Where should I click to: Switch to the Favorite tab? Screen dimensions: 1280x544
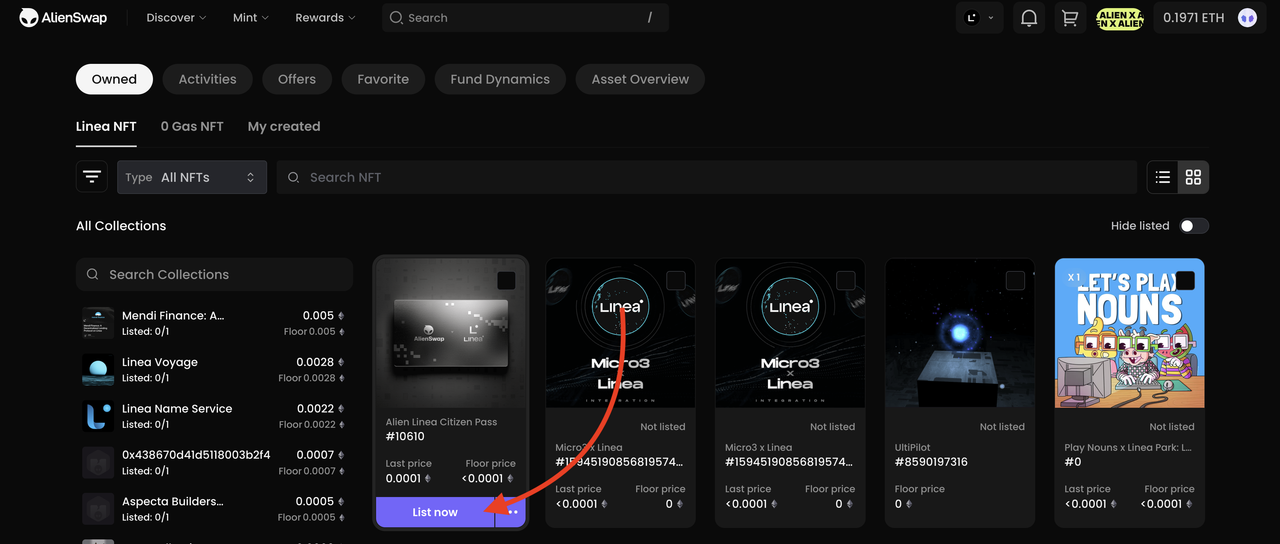(383, 79)
